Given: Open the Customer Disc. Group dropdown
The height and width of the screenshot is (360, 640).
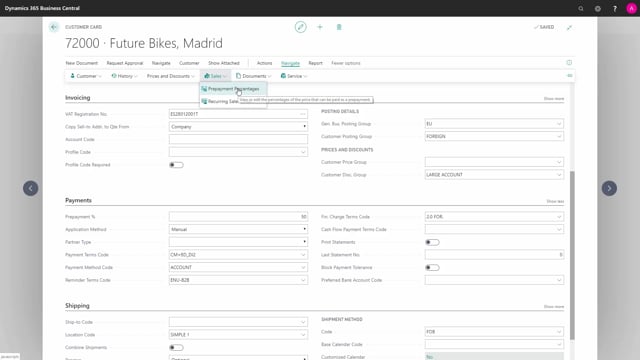Looking at the screenshot, I should pyautogui.click(x=559, y=175).
